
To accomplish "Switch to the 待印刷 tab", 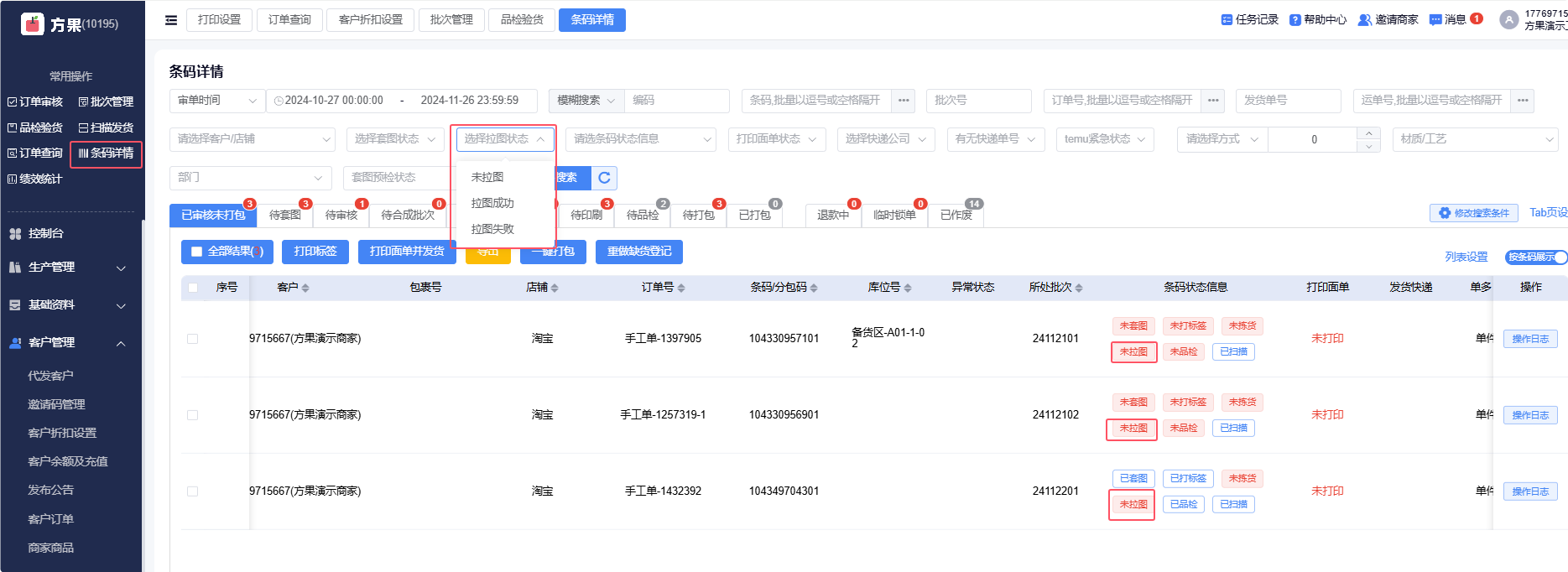I will pos(586,216).
